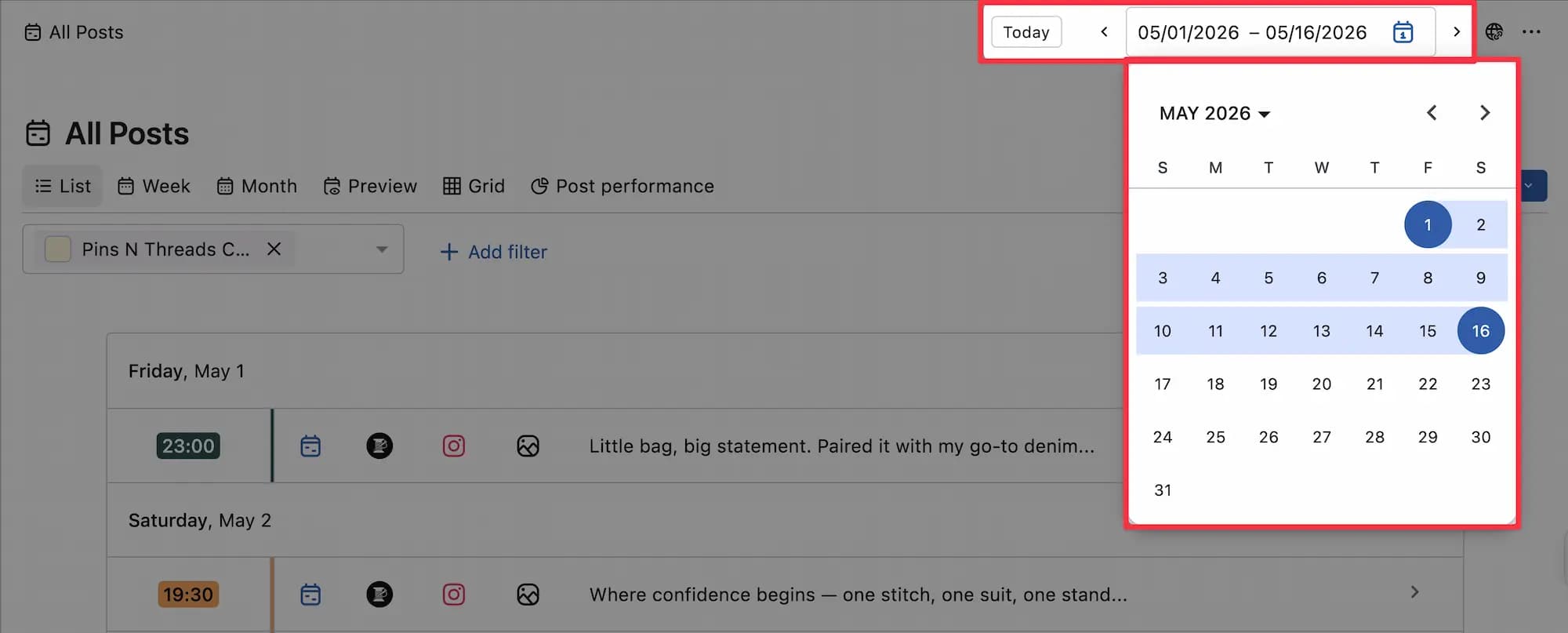
Task: Click the date range input field
Action: point(1252,32)
